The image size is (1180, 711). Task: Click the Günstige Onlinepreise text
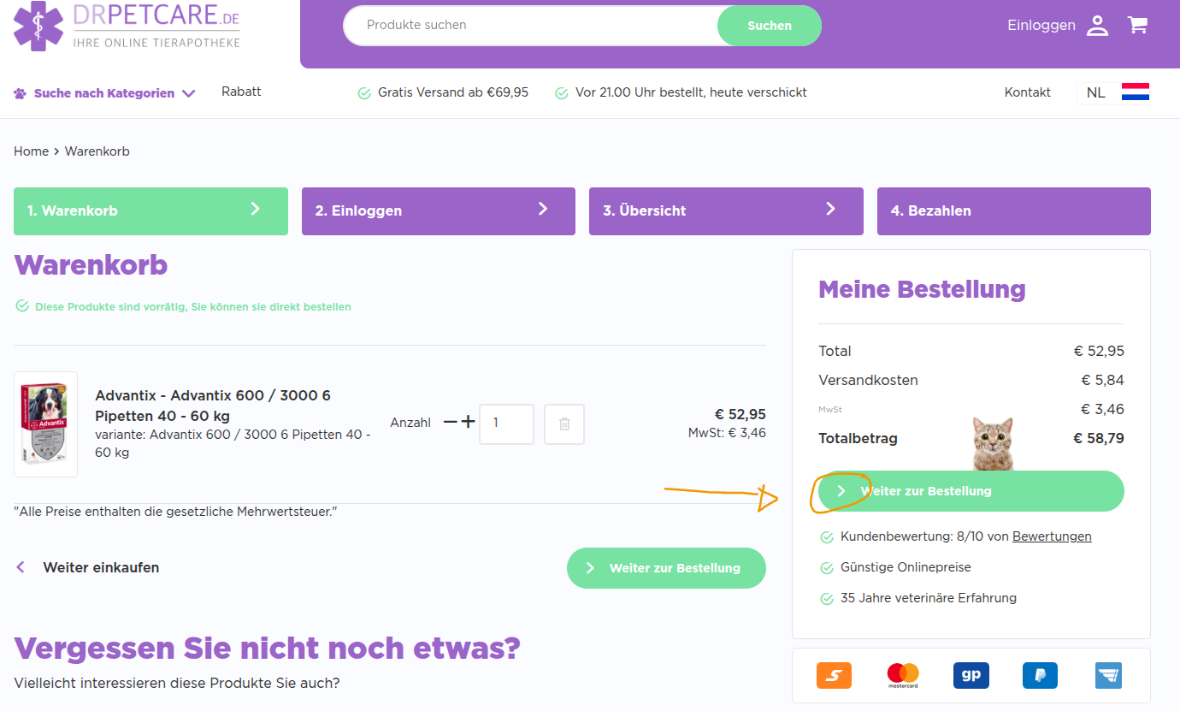[905, 567]
